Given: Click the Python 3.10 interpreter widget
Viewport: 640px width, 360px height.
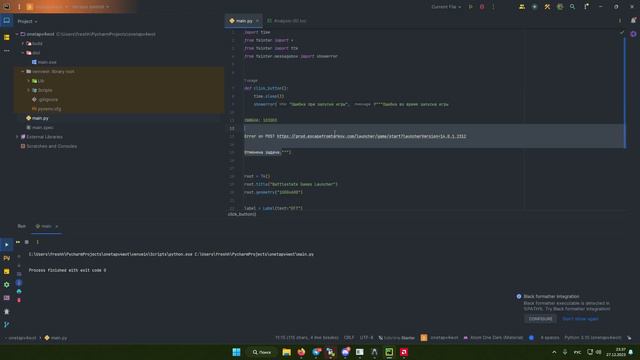Looking at the screenshot, I should click(x=593, y=338).
